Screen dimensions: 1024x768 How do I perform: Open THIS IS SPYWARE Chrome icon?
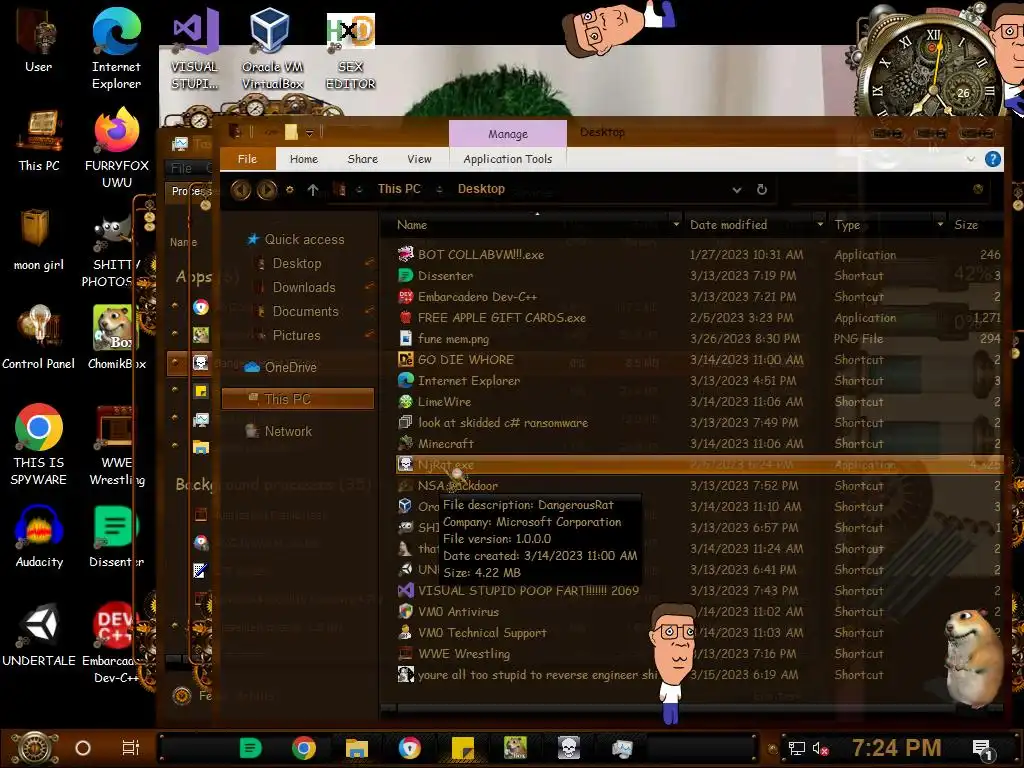point(39,444)
